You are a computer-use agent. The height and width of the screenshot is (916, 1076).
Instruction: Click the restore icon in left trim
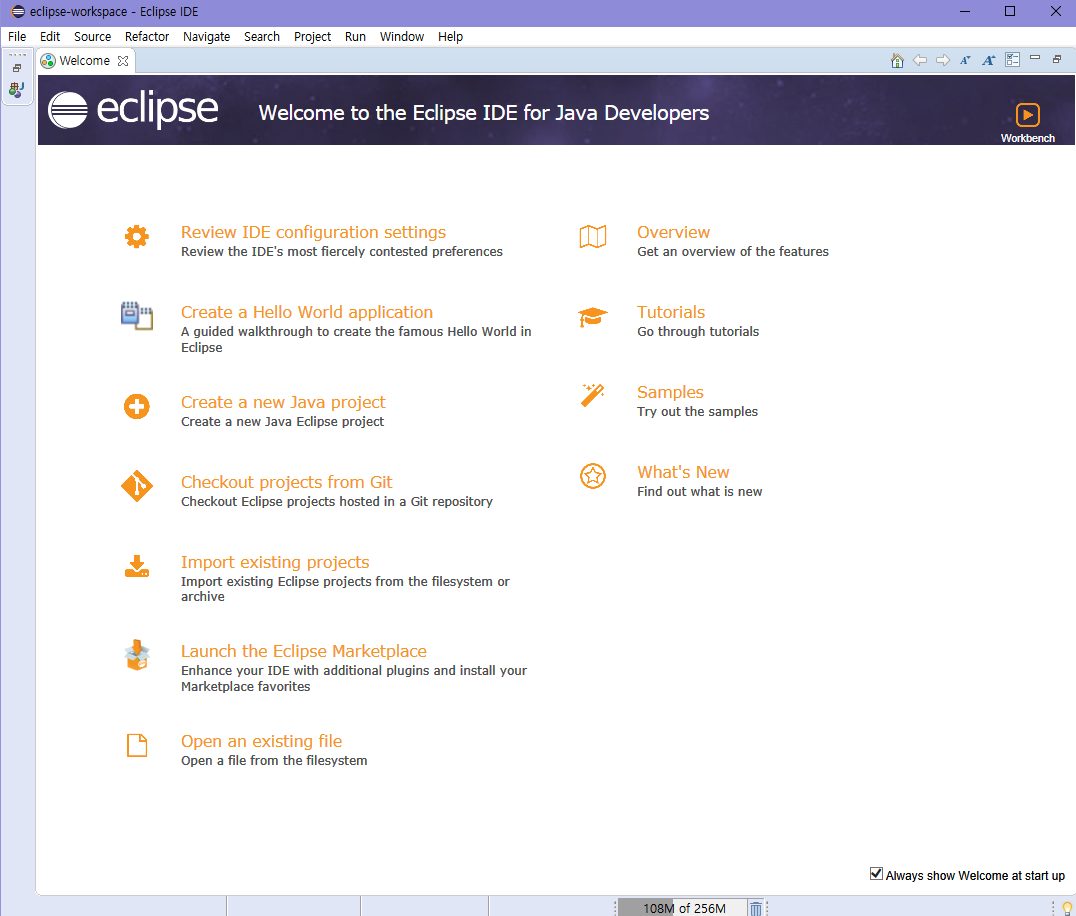[x=17, y=68]
